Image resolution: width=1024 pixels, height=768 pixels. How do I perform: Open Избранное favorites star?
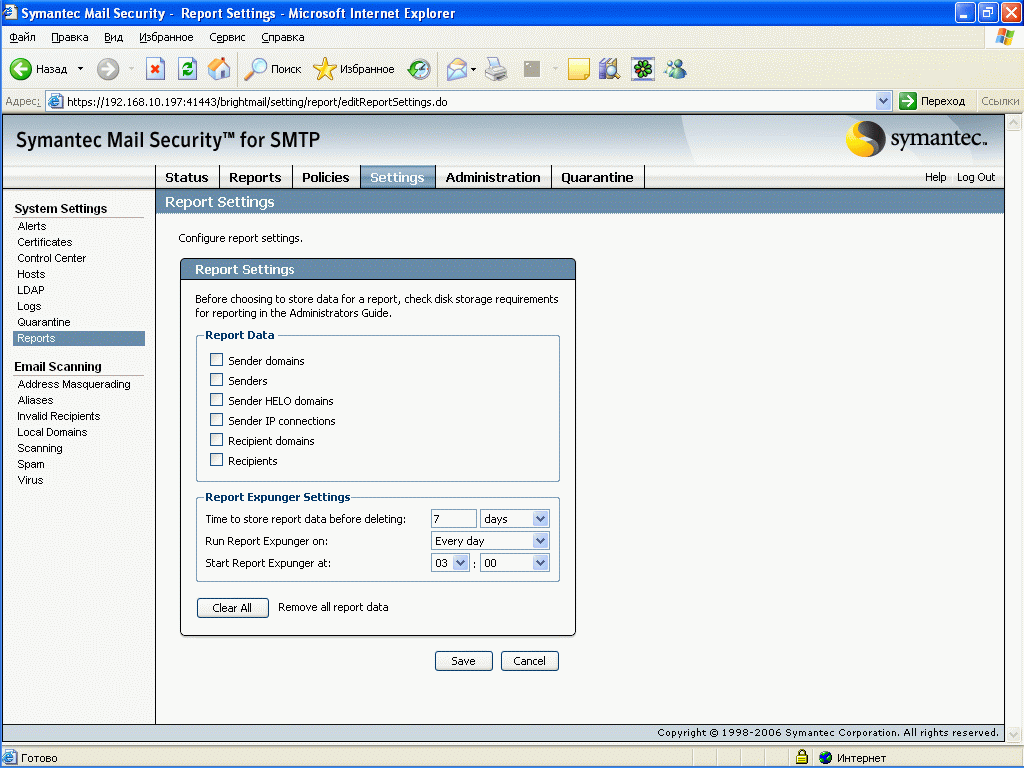(324, 69)
